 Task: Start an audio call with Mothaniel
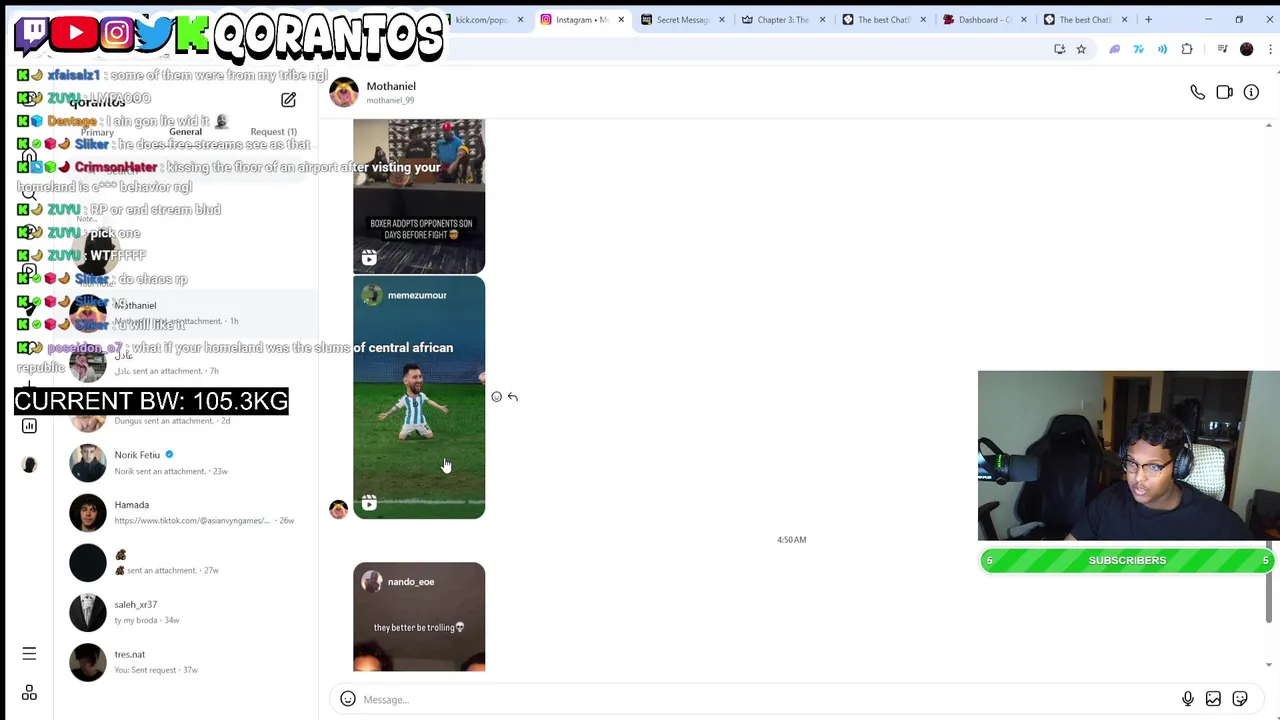pyautogui.click(x=1197, y=92)
